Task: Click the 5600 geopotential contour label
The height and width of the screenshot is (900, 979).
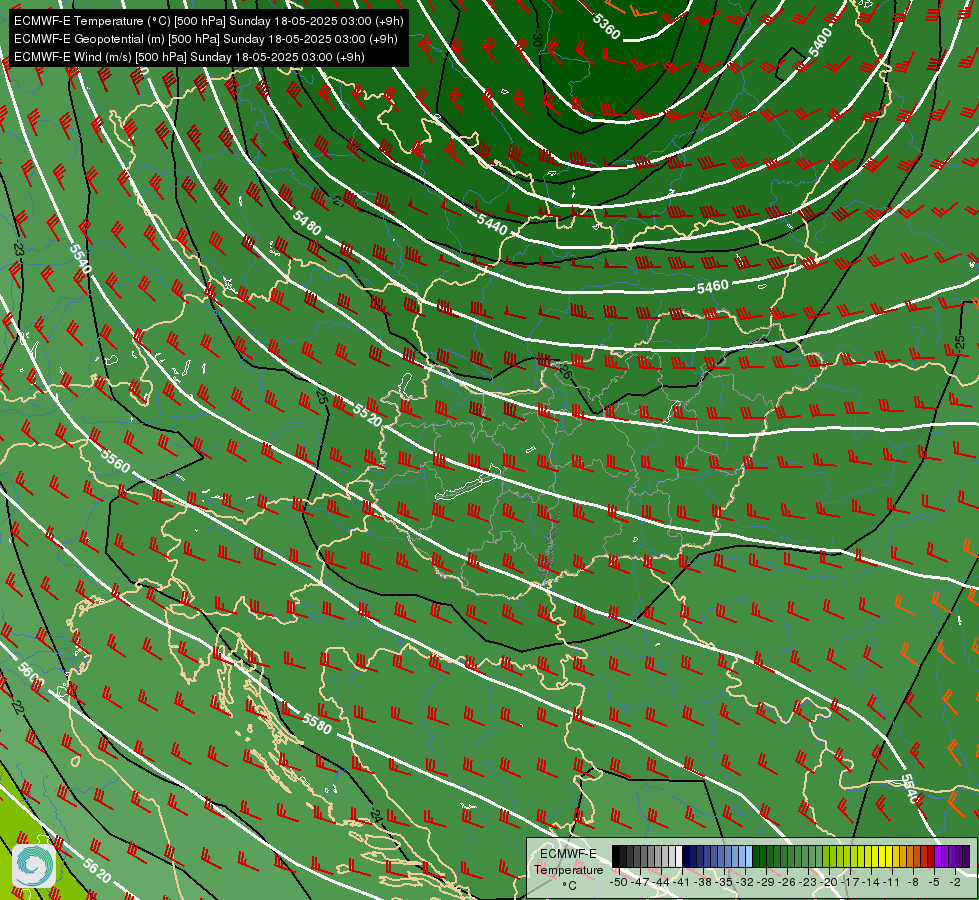Action: (31, 673)
